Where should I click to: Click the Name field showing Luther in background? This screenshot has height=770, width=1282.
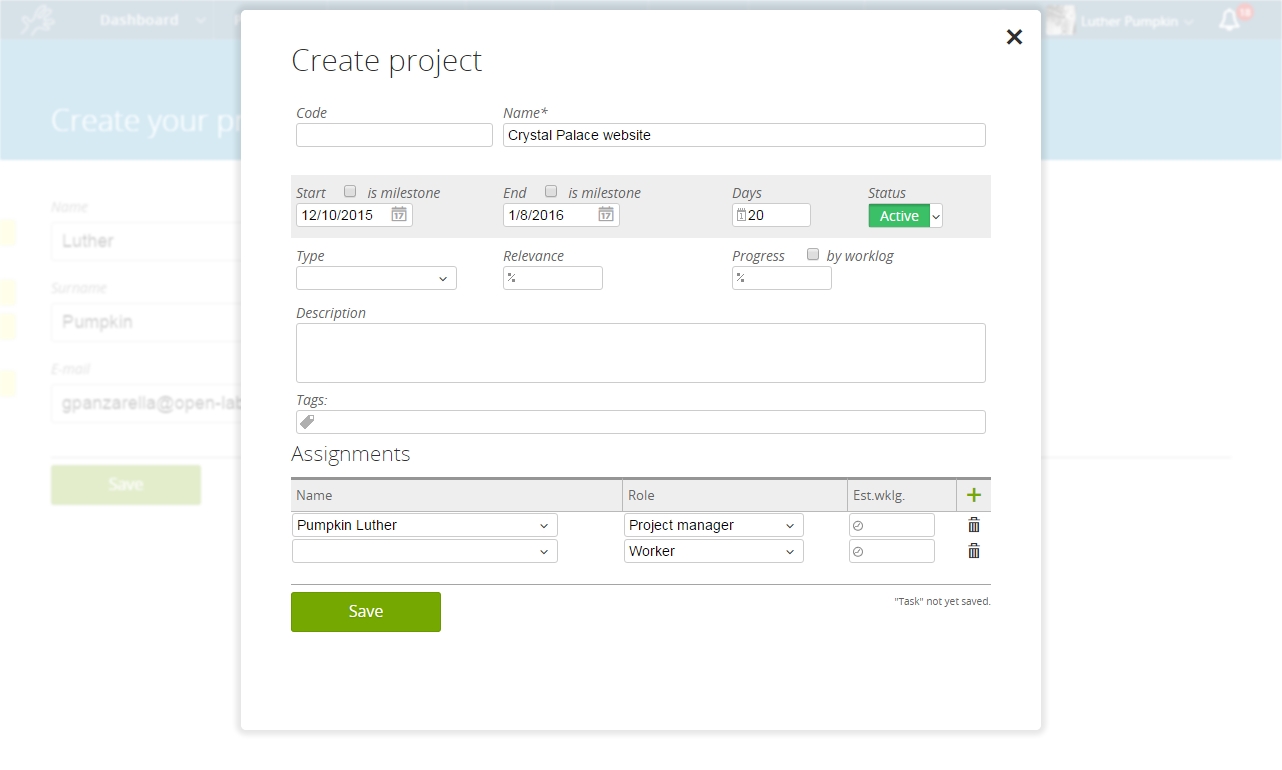[x=145, y=241]
